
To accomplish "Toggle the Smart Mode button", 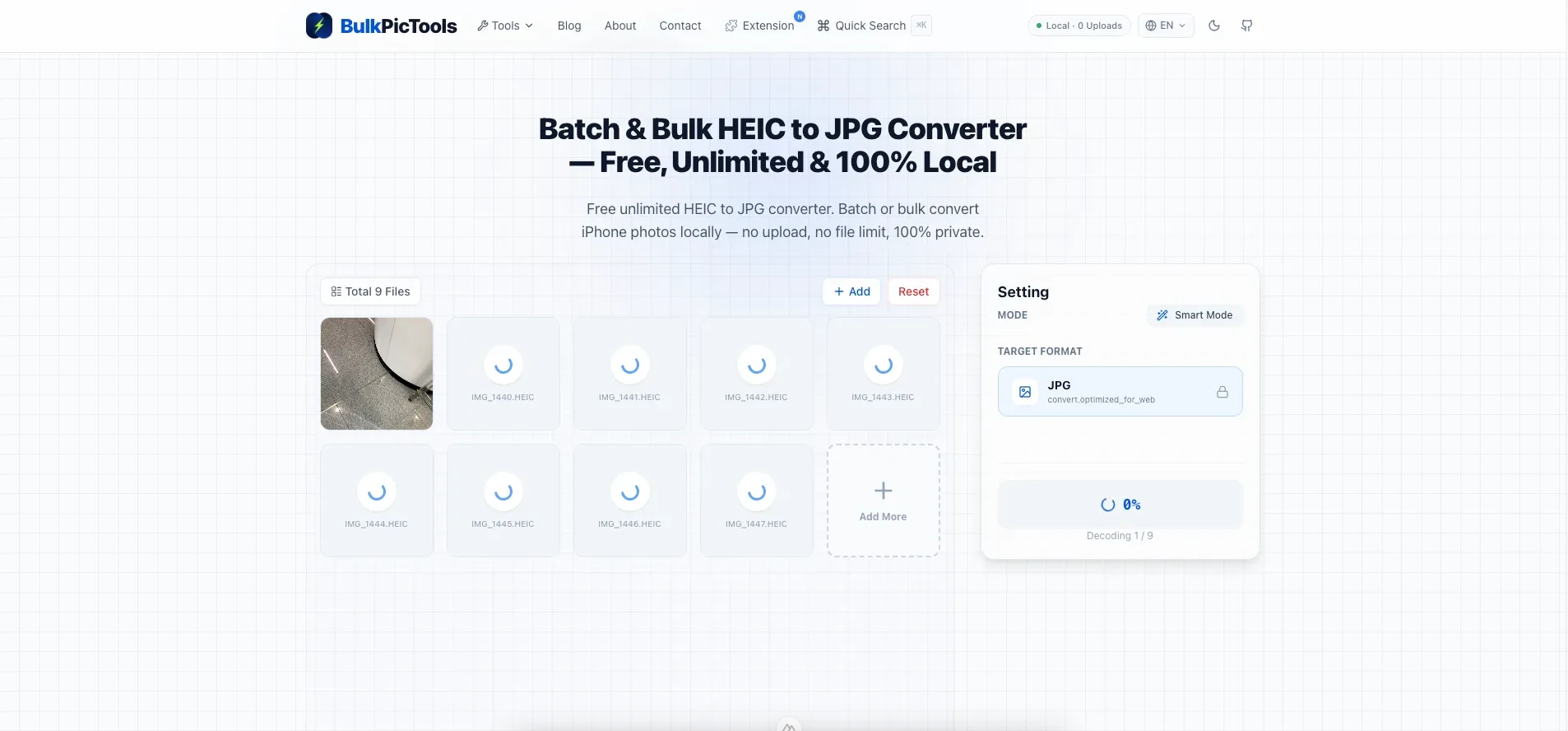I will (x=1195, y=315).
